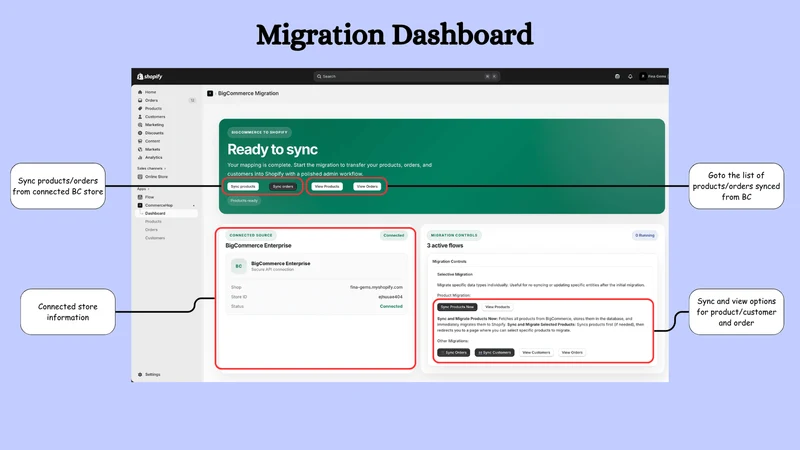Click the green Connected status value
The image size is (800, 450).
tap(391, 307)
